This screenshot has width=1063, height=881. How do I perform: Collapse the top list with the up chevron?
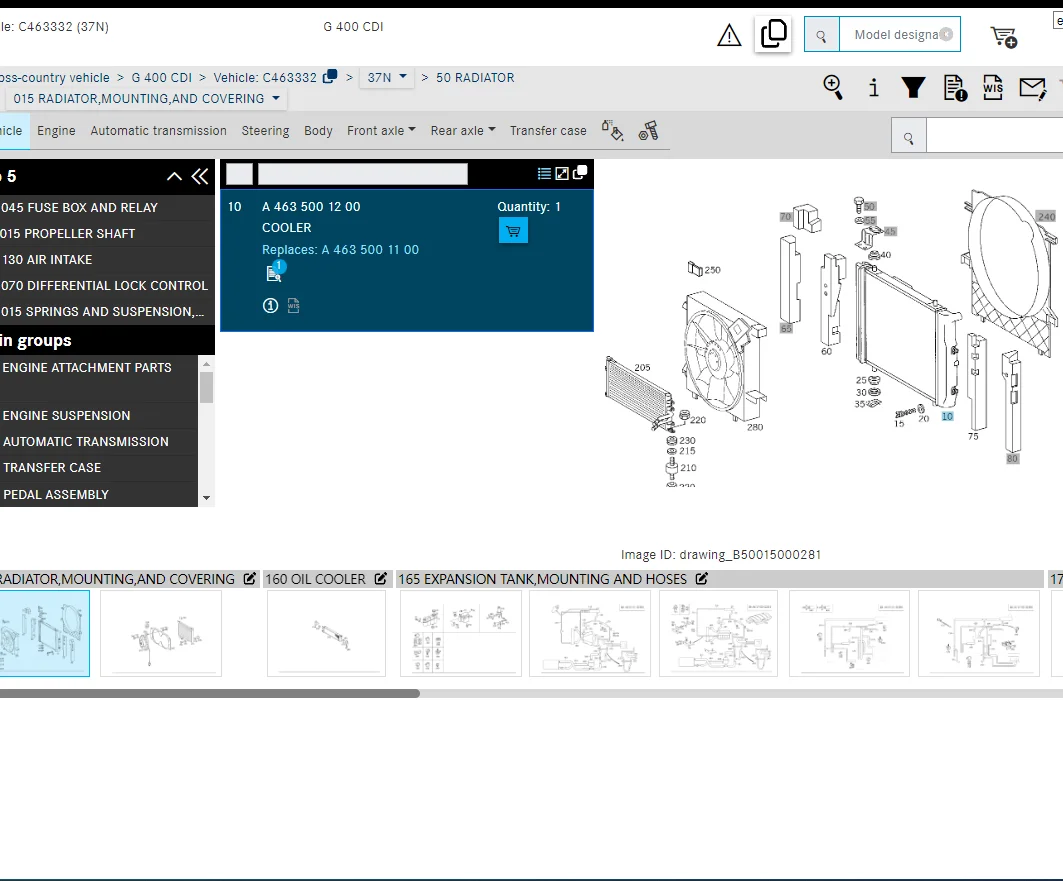tap(174, 176)
